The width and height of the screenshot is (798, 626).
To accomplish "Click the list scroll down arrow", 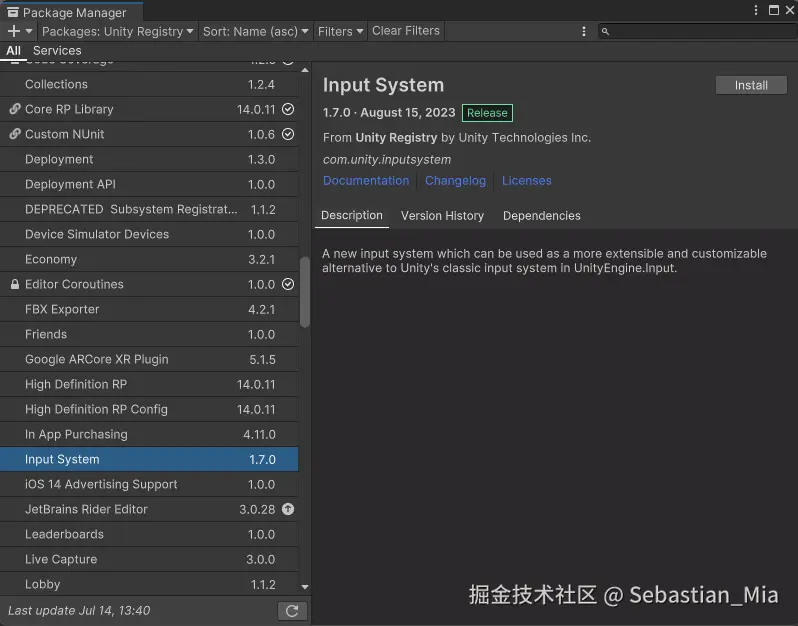I will pos(305,587).
